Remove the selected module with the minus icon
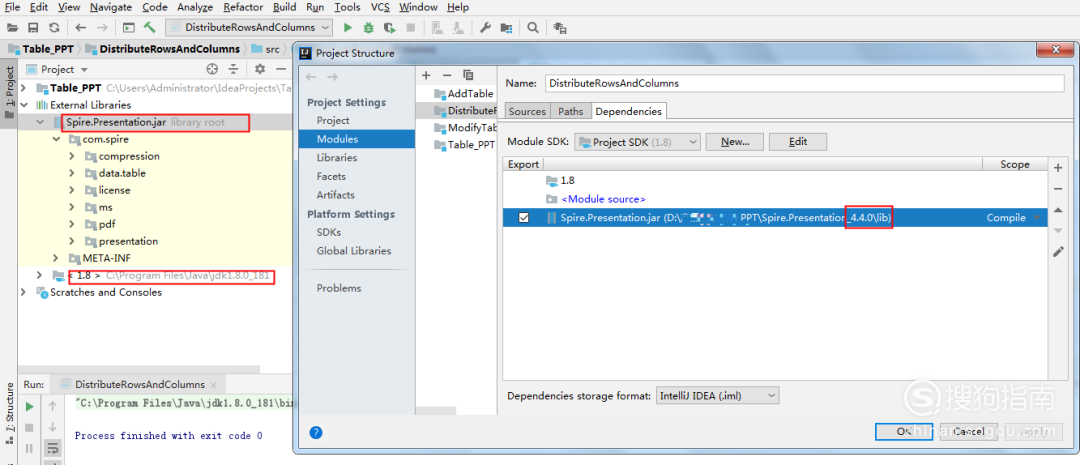 click(447, 75)
